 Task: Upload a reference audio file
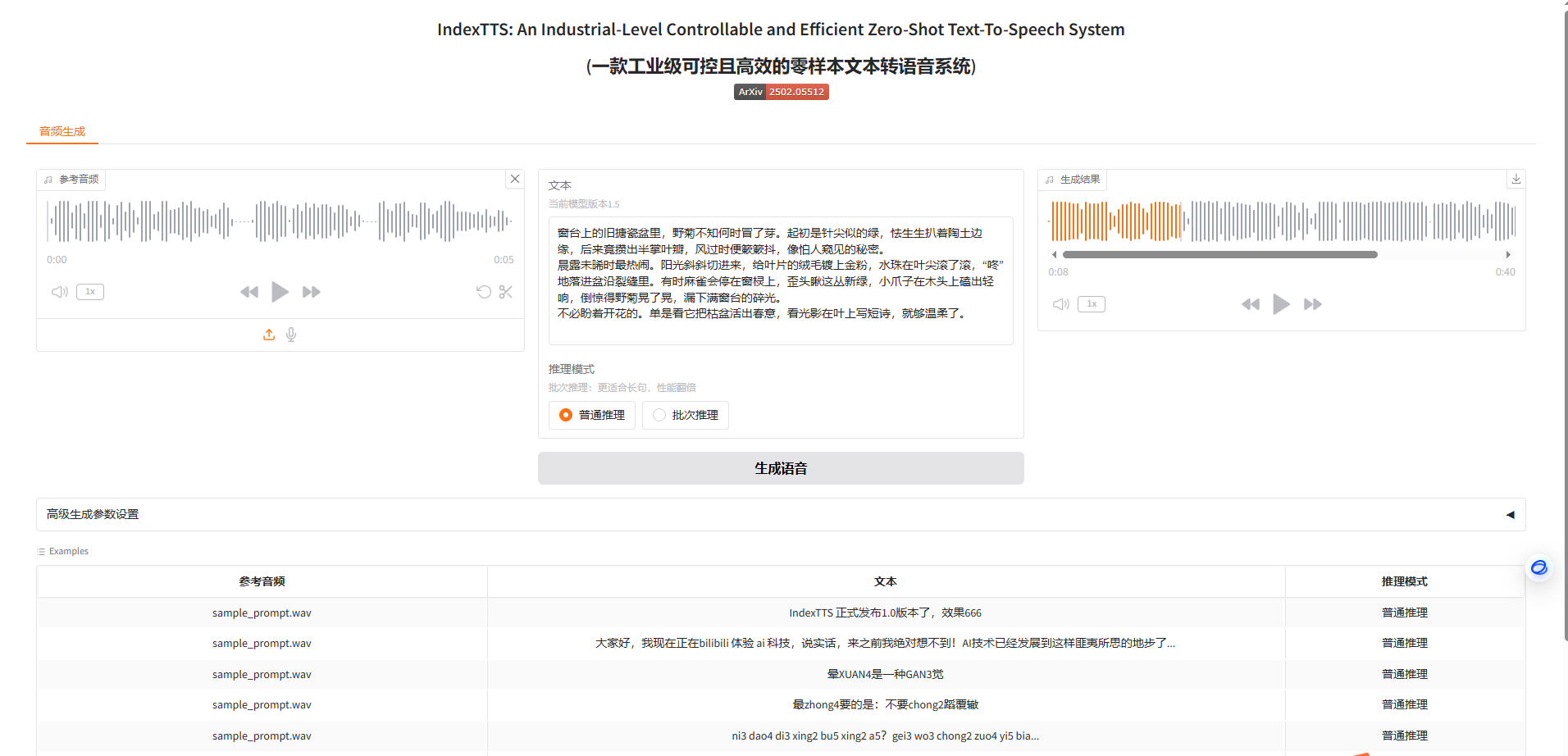pyautogui.click(x=269, y=335)
